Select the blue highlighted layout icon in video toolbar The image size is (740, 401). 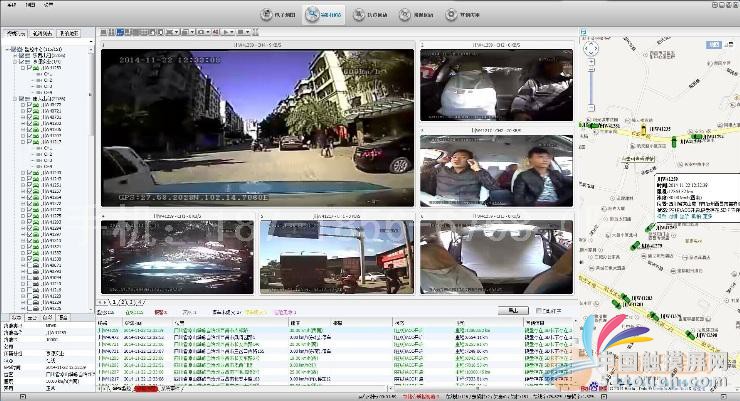tap(120, 32)
